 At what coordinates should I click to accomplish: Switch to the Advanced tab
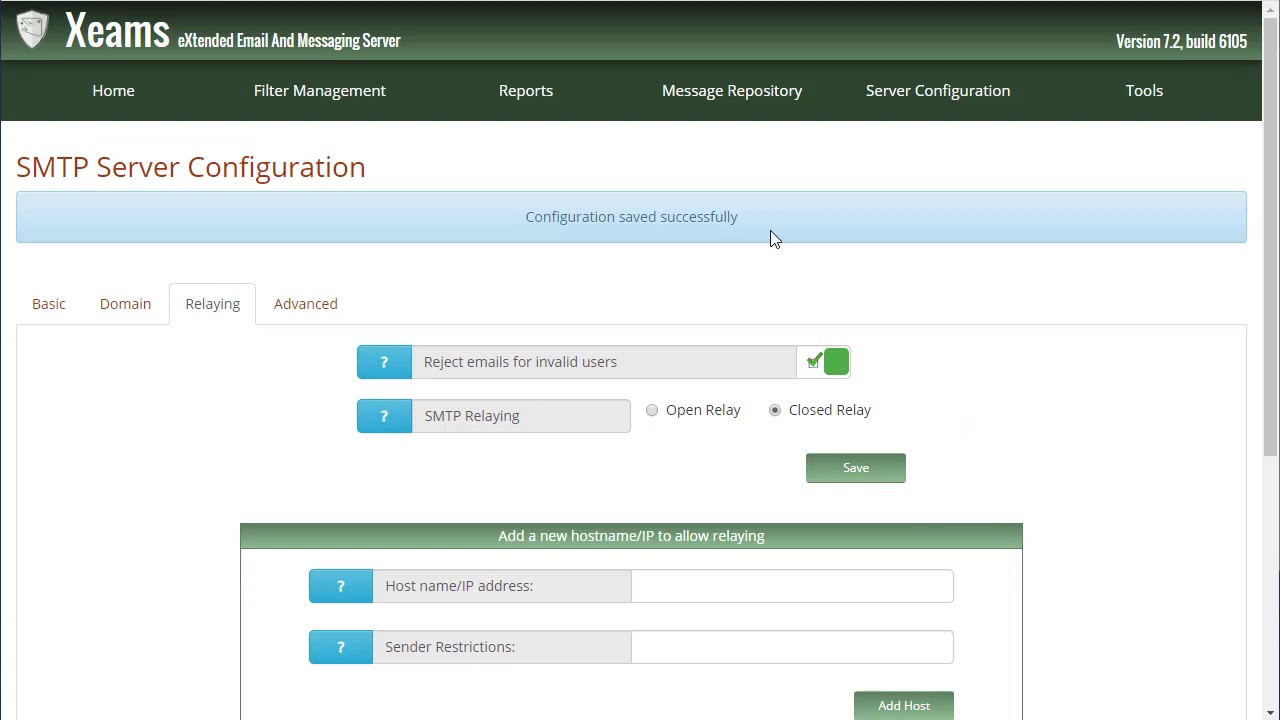[306, 304]
